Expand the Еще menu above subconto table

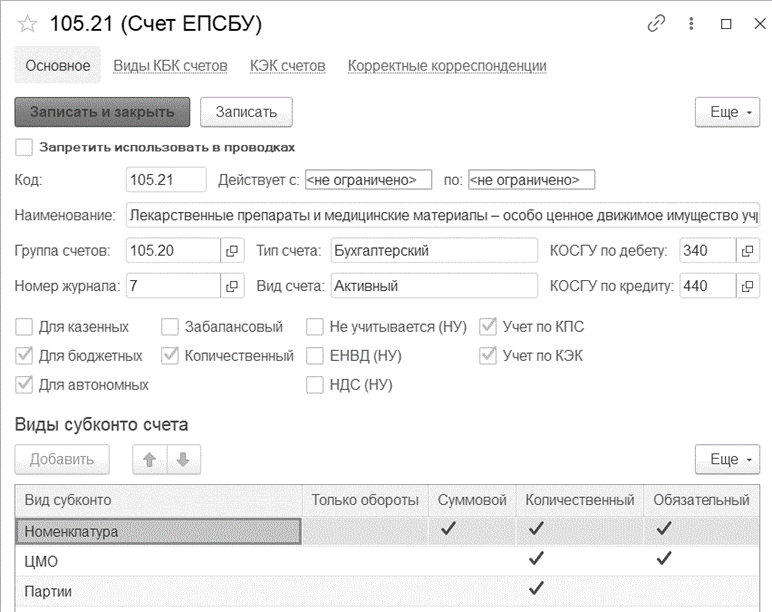pos(727,459)
